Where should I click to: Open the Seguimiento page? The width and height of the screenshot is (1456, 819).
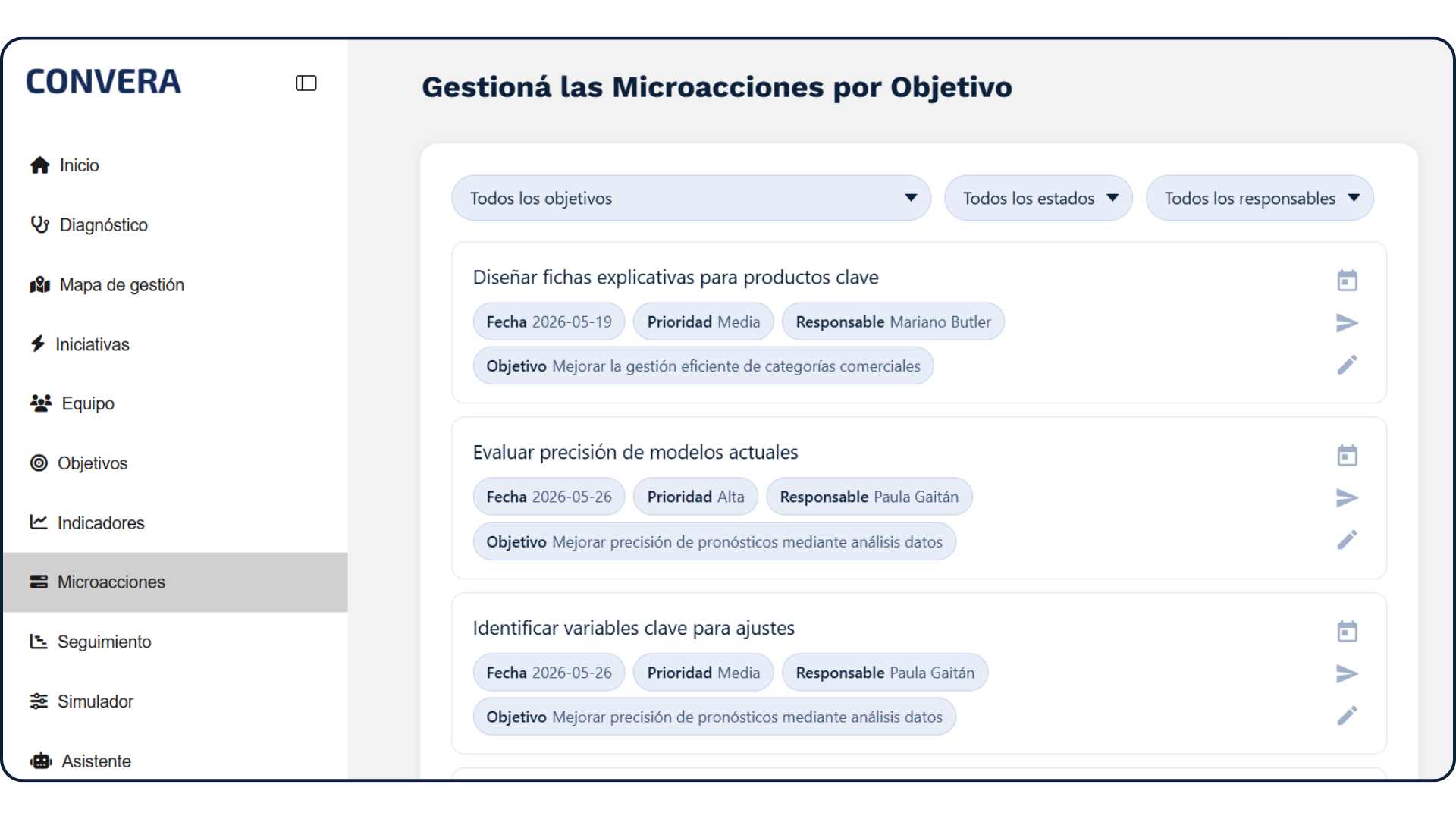[175, 642]
